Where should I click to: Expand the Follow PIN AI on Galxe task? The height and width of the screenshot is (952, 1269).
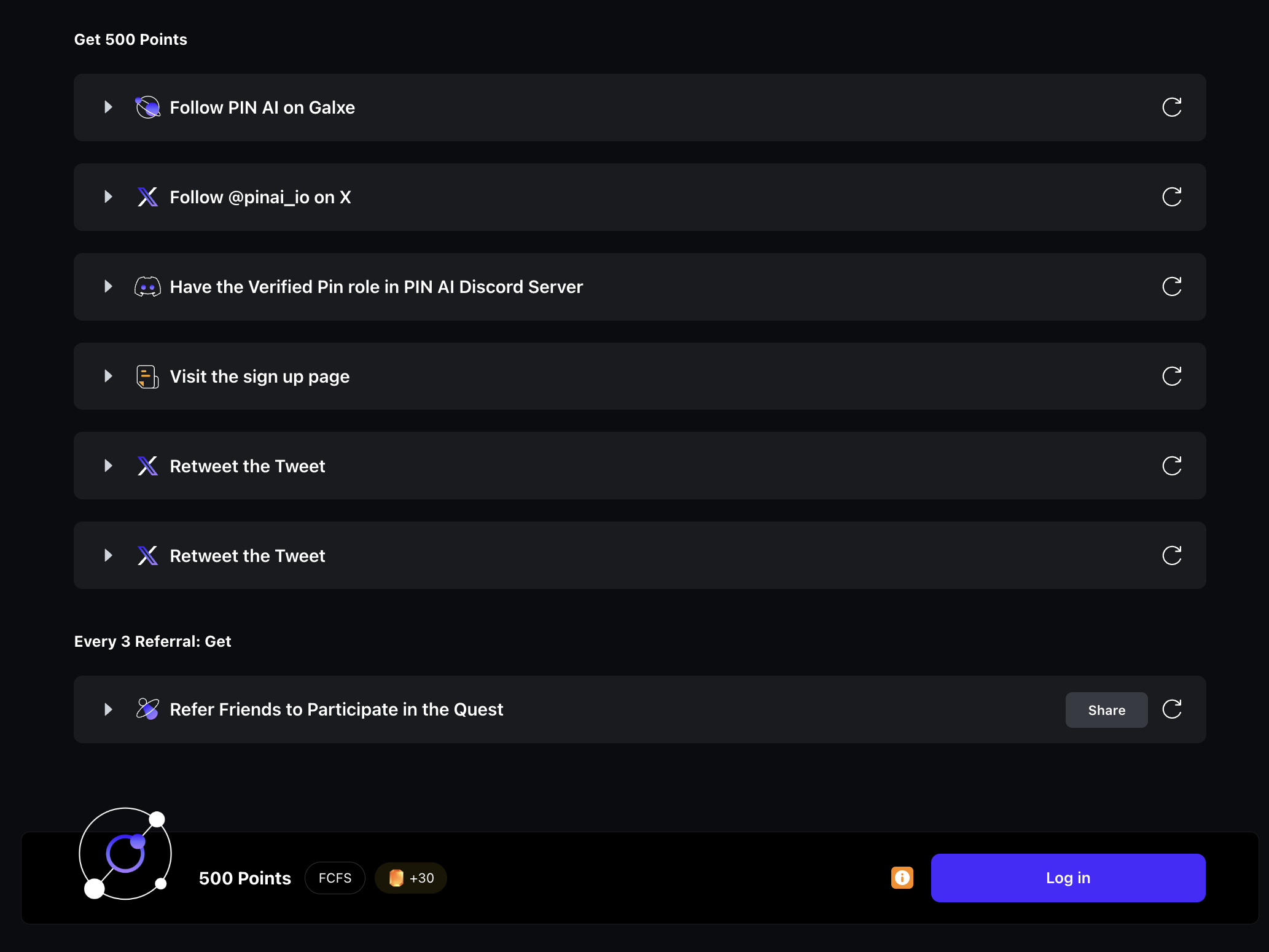(x=108, y=107)
